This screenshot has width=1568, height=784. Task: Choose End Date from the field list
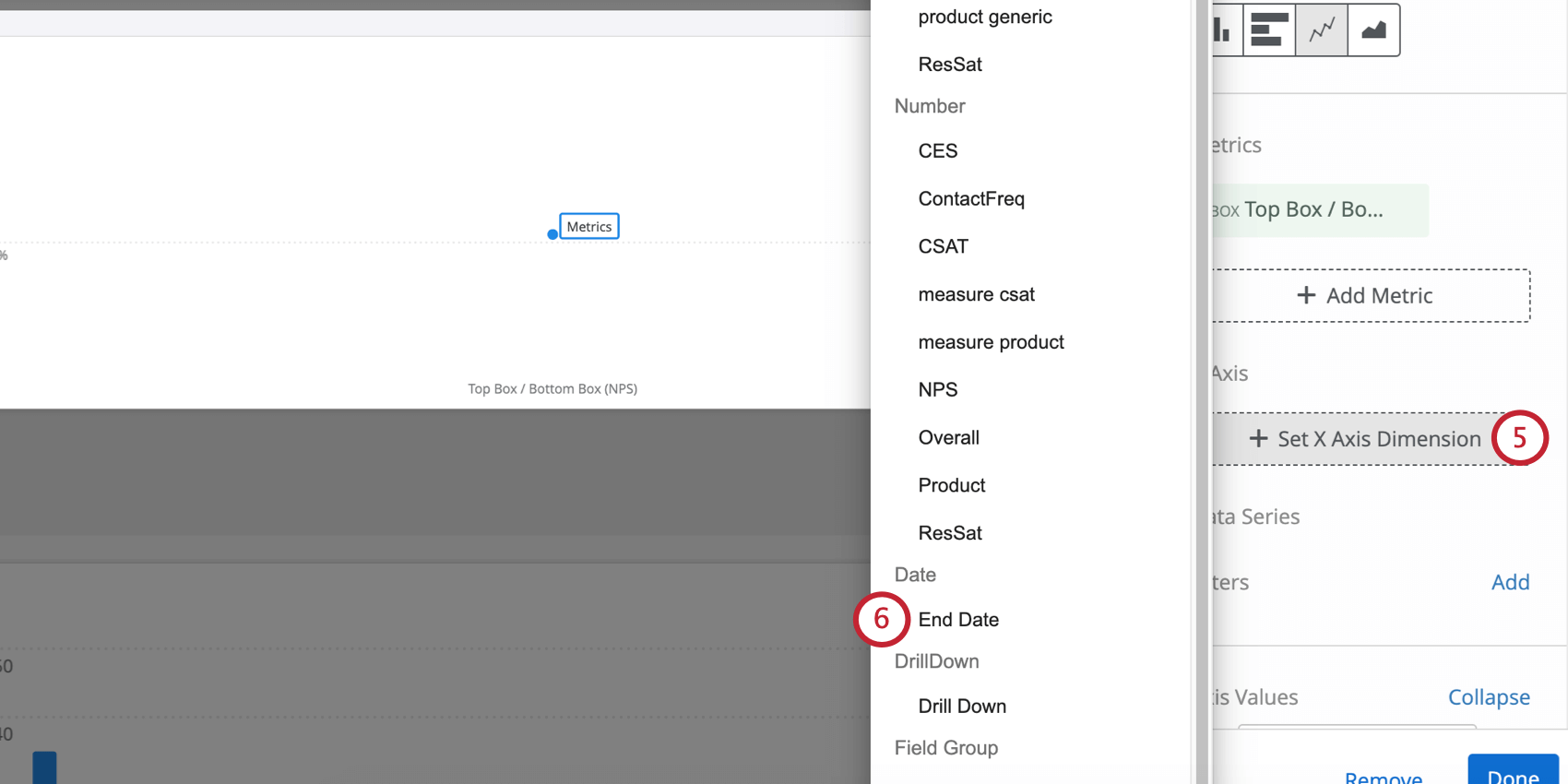pos(958,620)
